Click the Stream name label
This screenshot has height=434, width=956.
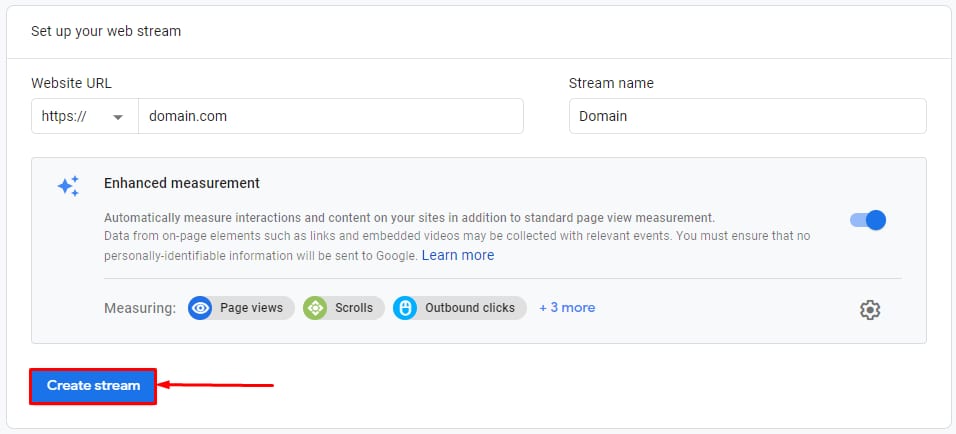(x=610, y=83)
